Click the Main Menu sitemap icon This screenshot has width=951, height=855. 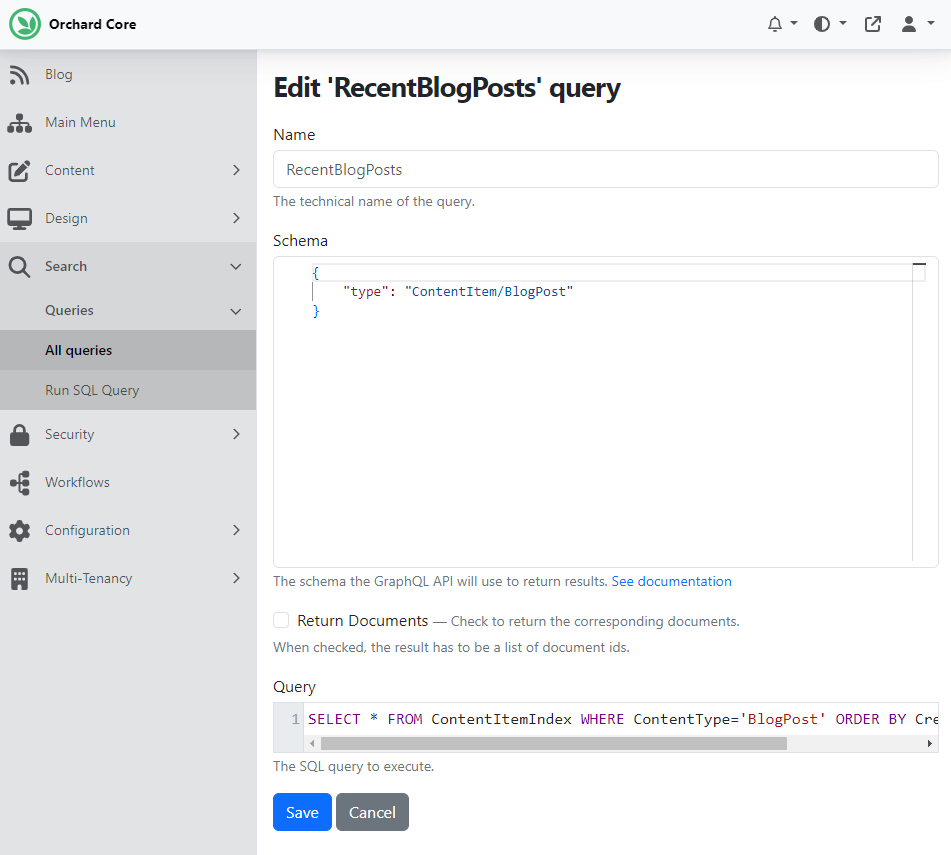pos(19,123)
